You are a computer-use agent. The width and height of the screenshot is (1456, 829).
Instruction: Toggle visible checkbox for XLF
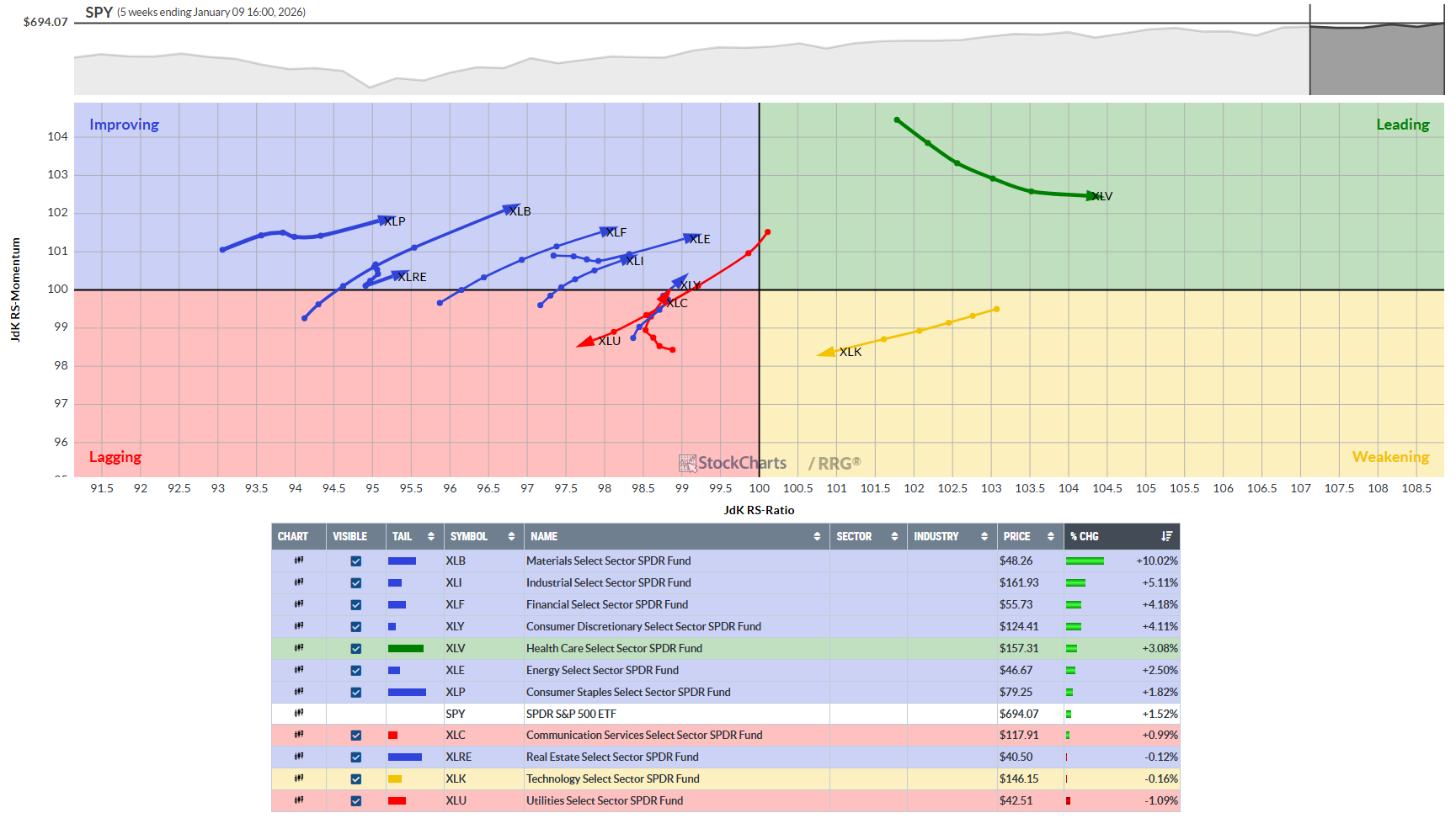tap(356, 605)
